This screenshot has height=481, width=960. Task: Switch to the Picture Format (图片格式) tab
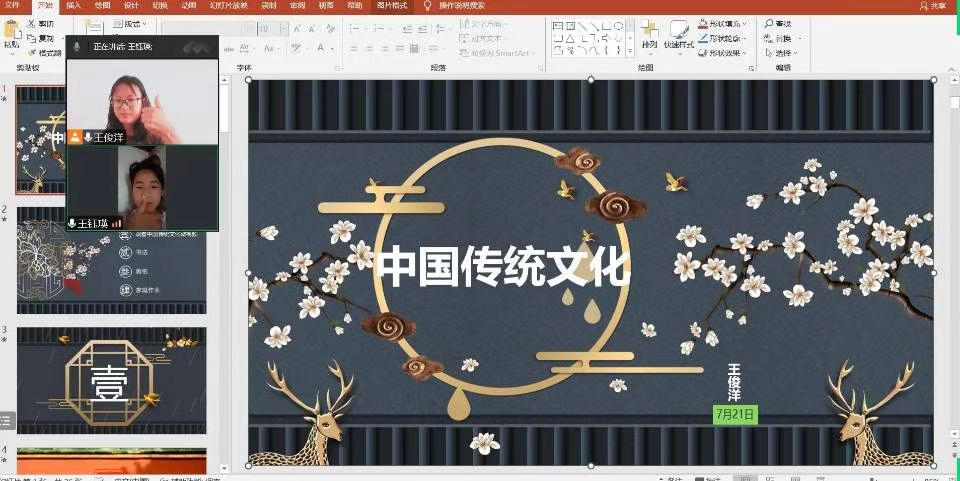point(392,6)
